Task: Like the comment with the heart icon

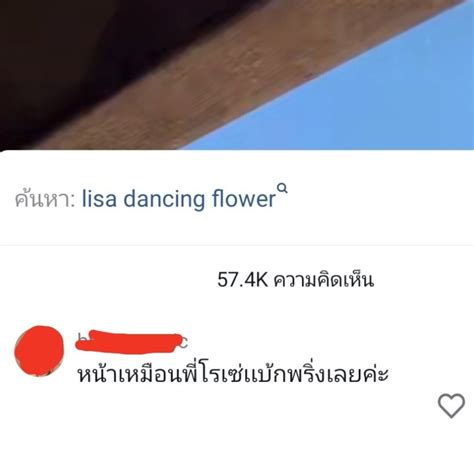Action: pyautogui.click(x=451, y=405)
